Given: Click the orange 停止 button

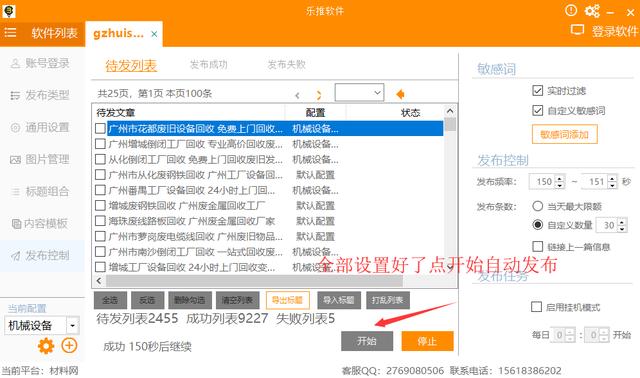Looking at the screenshot, I should [x=427, y=341].
